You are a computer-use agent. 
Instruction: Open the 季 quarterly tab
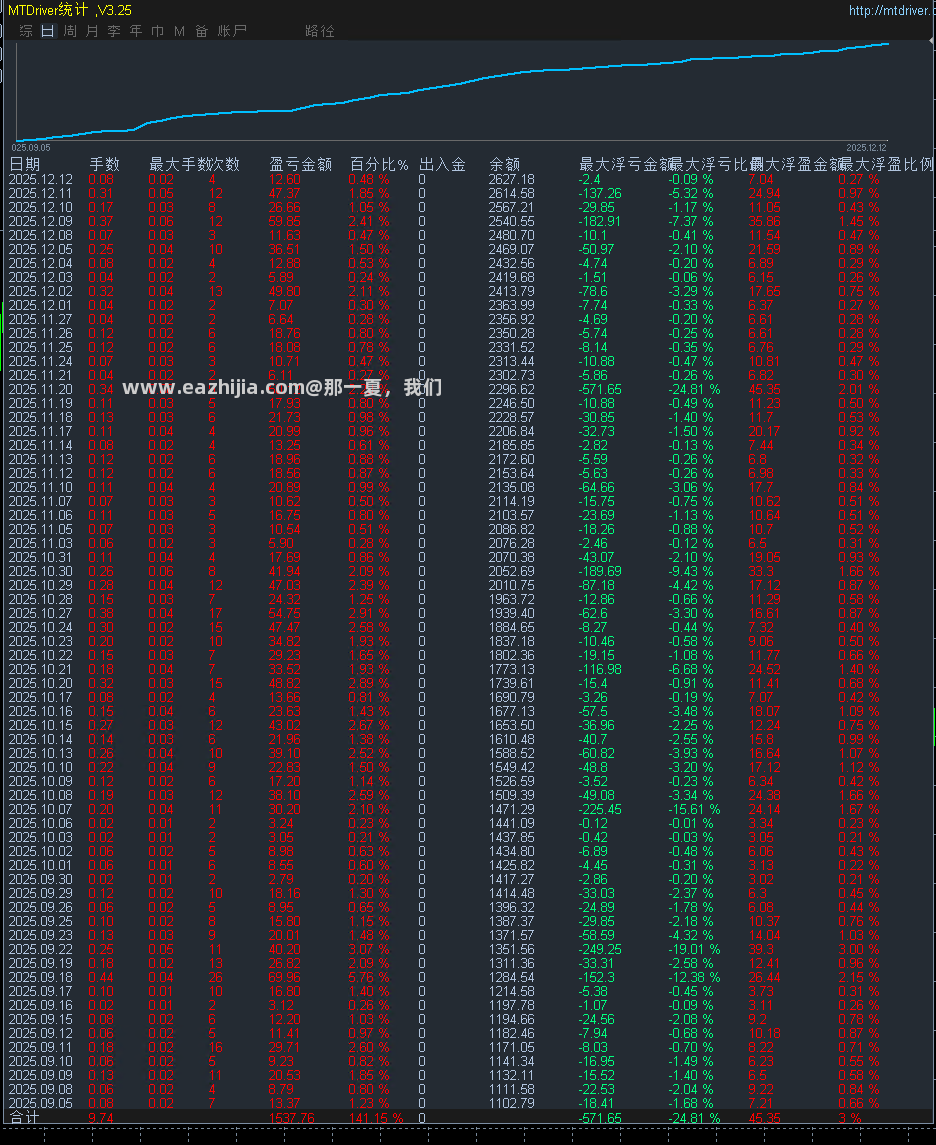[x=114, y=31]
